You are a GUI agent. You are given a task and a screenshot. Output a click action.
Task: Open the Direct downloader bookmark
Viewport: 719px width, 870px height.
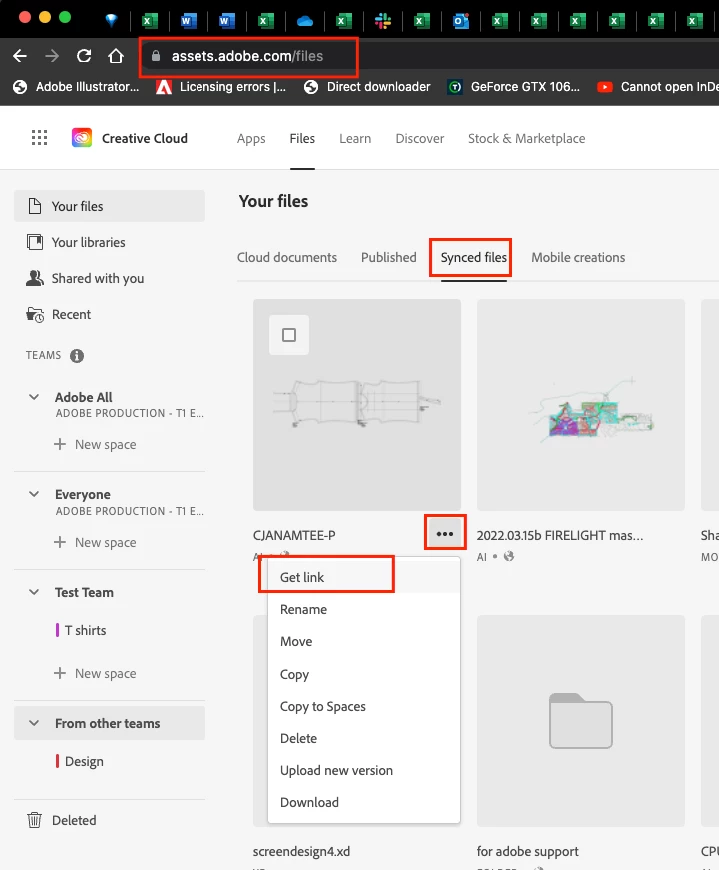(367, 87)
